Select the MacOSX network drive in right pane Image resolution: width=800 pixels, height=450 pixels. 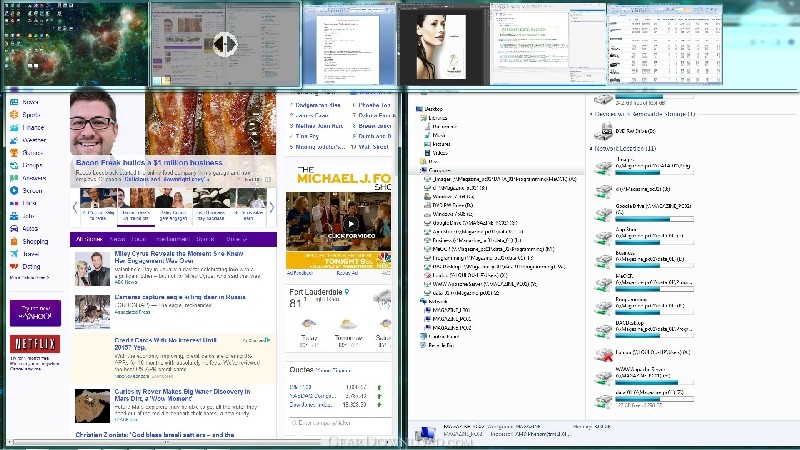[x=603, y=284]
